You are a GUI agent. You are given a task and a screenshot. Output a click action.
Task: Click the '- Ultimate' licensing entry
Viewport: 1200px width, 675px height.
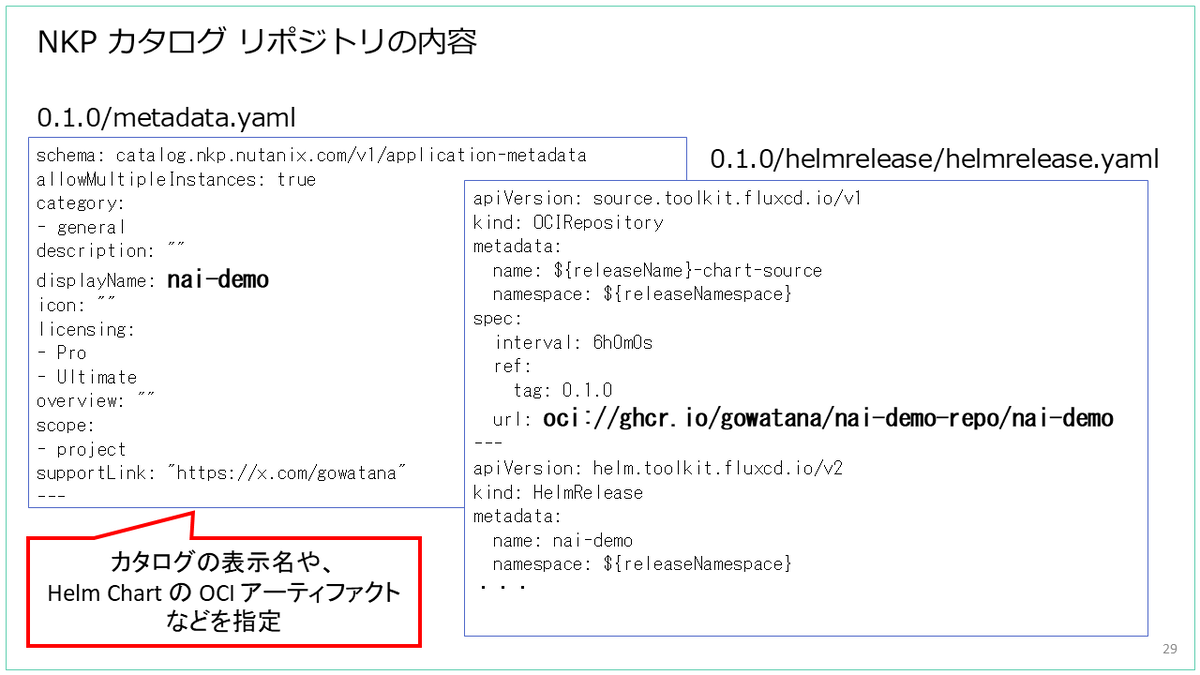click(87, 377)
